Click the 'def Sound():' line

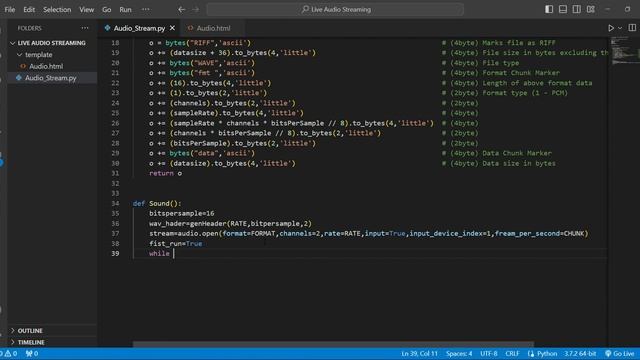click(157, 203)
